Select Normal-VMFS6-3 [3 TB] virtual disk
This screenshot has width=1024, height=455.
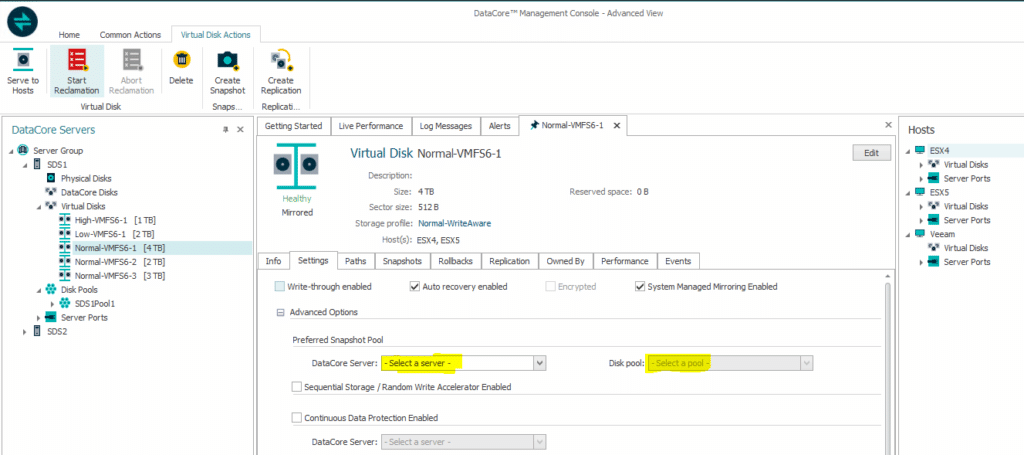tap(119, 275)
